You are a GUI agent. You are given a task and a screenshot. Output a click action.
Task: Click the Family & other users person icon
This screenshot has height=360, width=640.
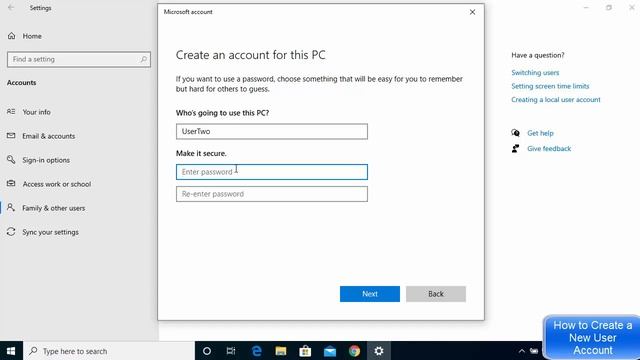(x=11, y=208)
